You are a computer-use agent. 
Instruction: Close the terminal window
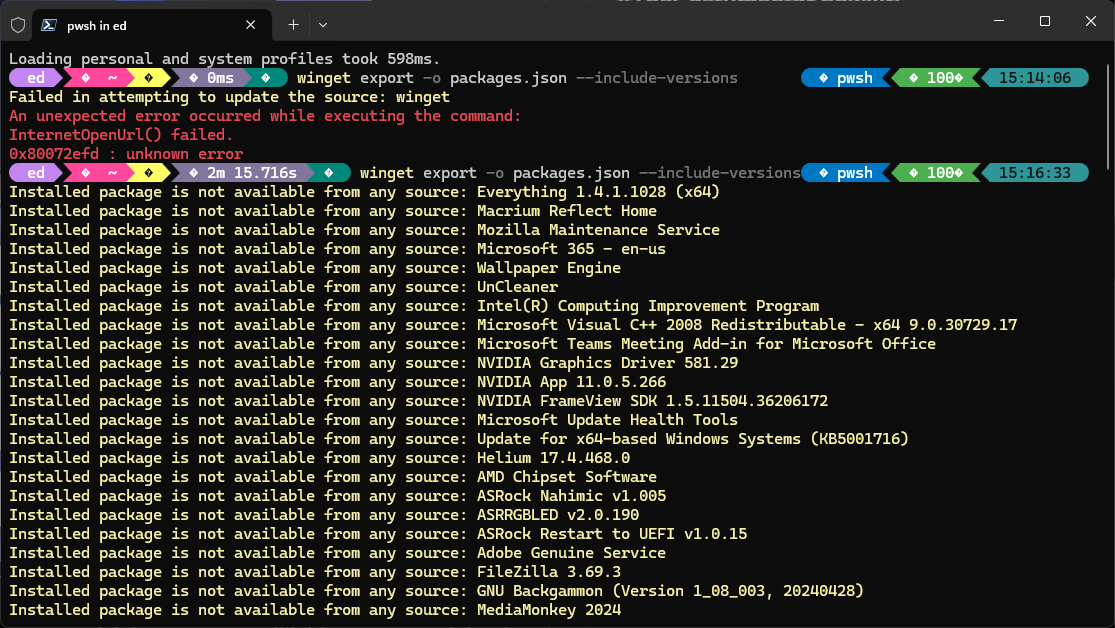(x=1090, y=21)
